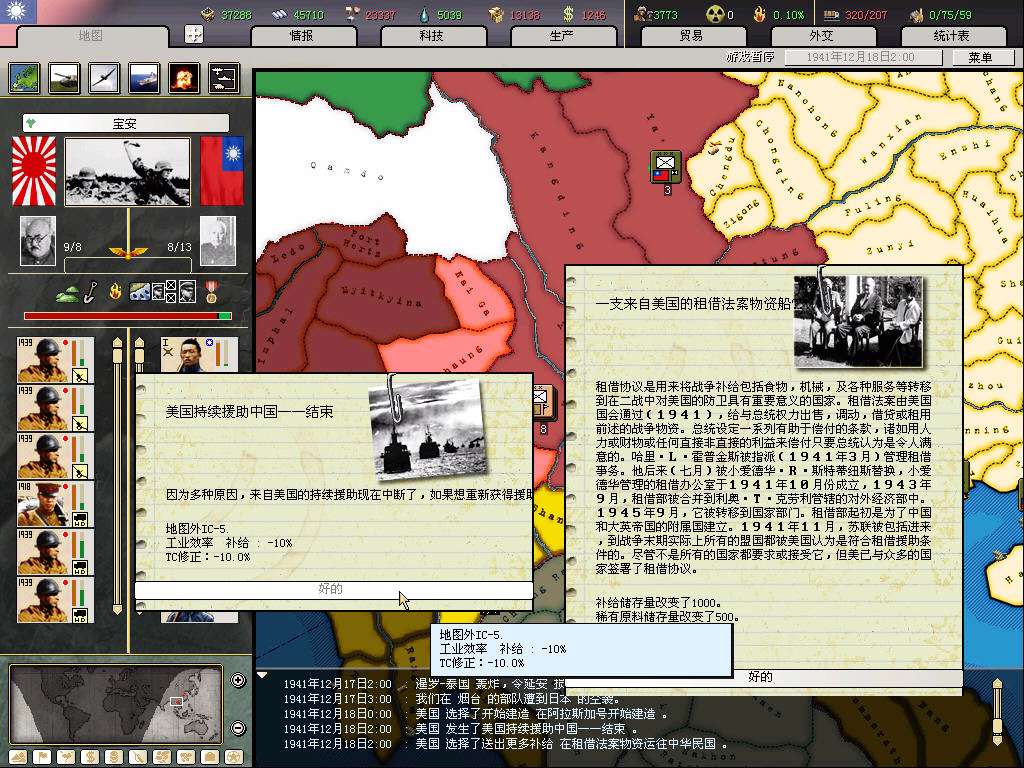Select the Chinese defender unit with topknot portrait
Screen dimensions: 1024x768
coord(199,355)
